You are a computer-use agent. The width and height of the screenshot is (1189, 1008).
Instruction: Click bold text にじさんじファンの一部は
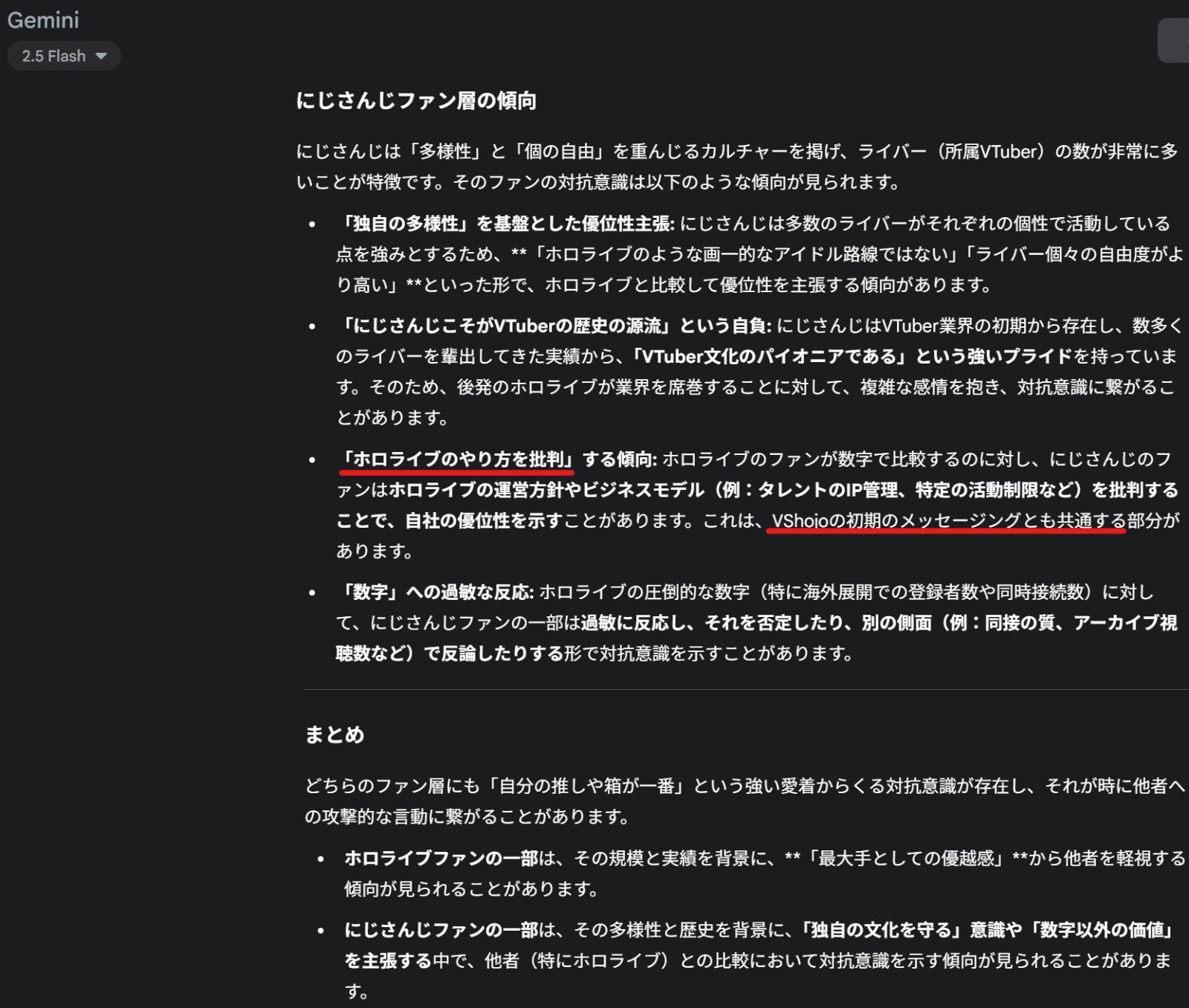(450, 930)
